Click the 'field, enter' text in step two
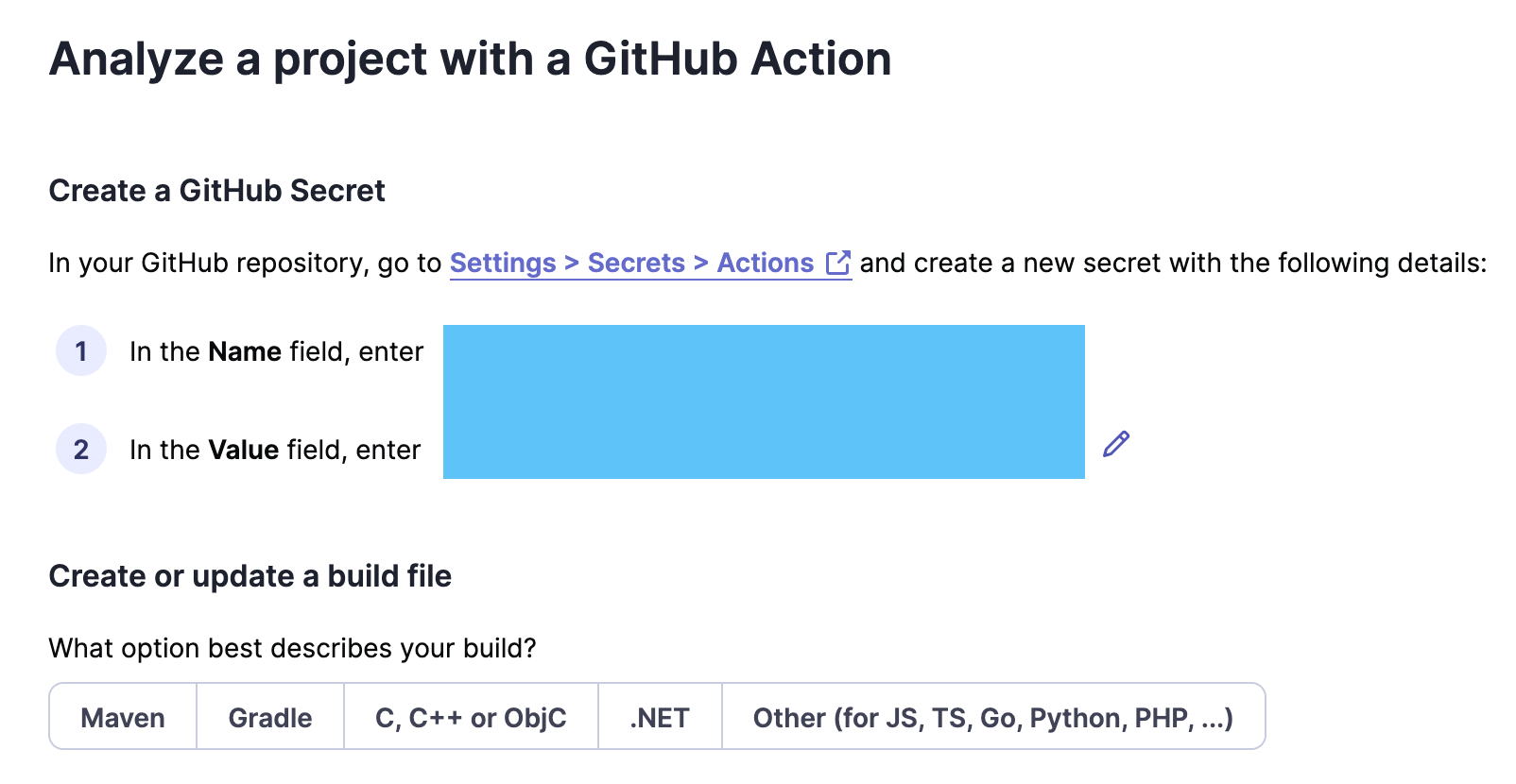This screenshot has height=784, width=1516. pyautogui.click(x=353, y=450)
